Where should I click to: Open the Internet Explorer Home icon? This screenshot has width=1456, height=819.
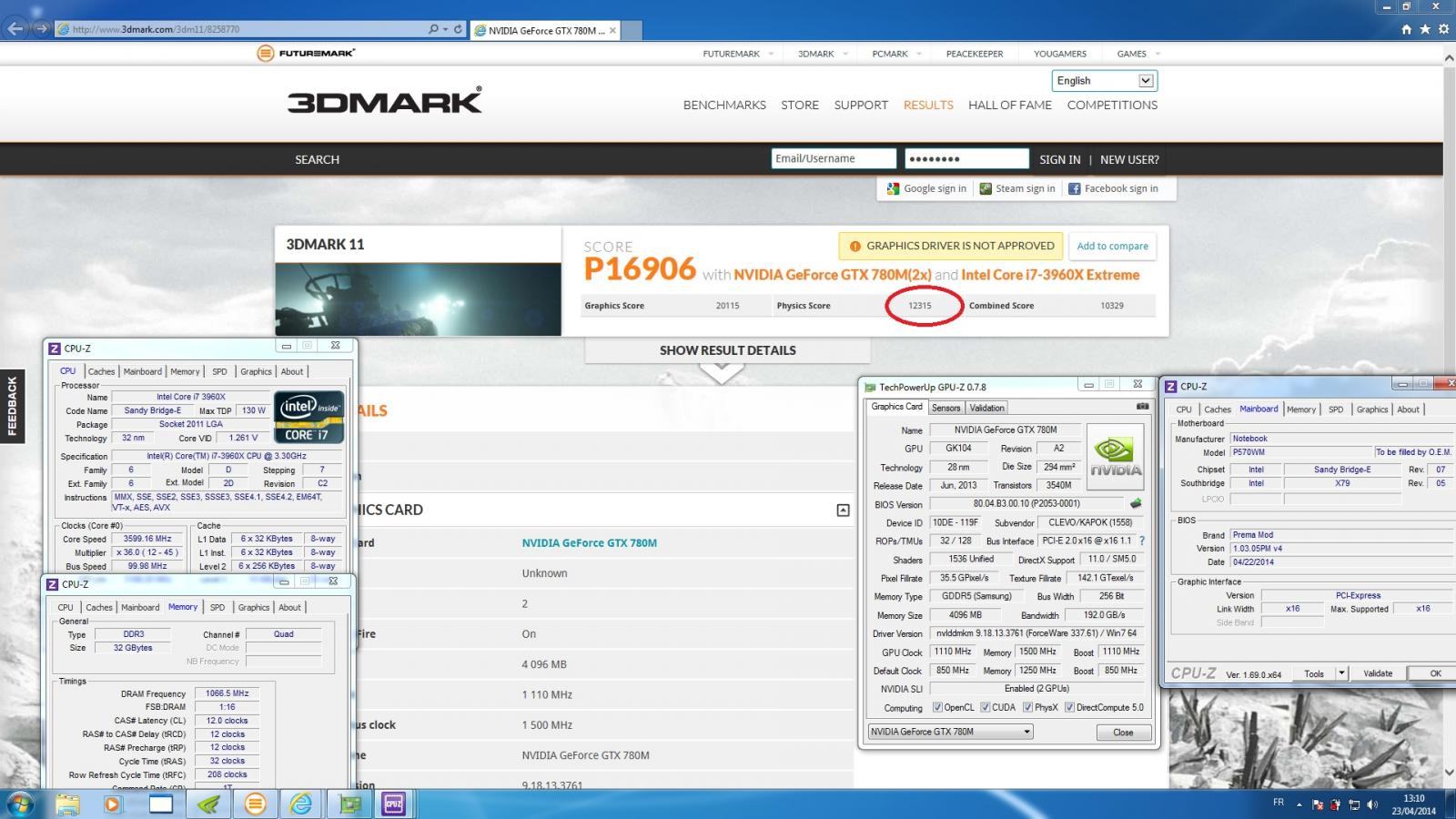1407,29
